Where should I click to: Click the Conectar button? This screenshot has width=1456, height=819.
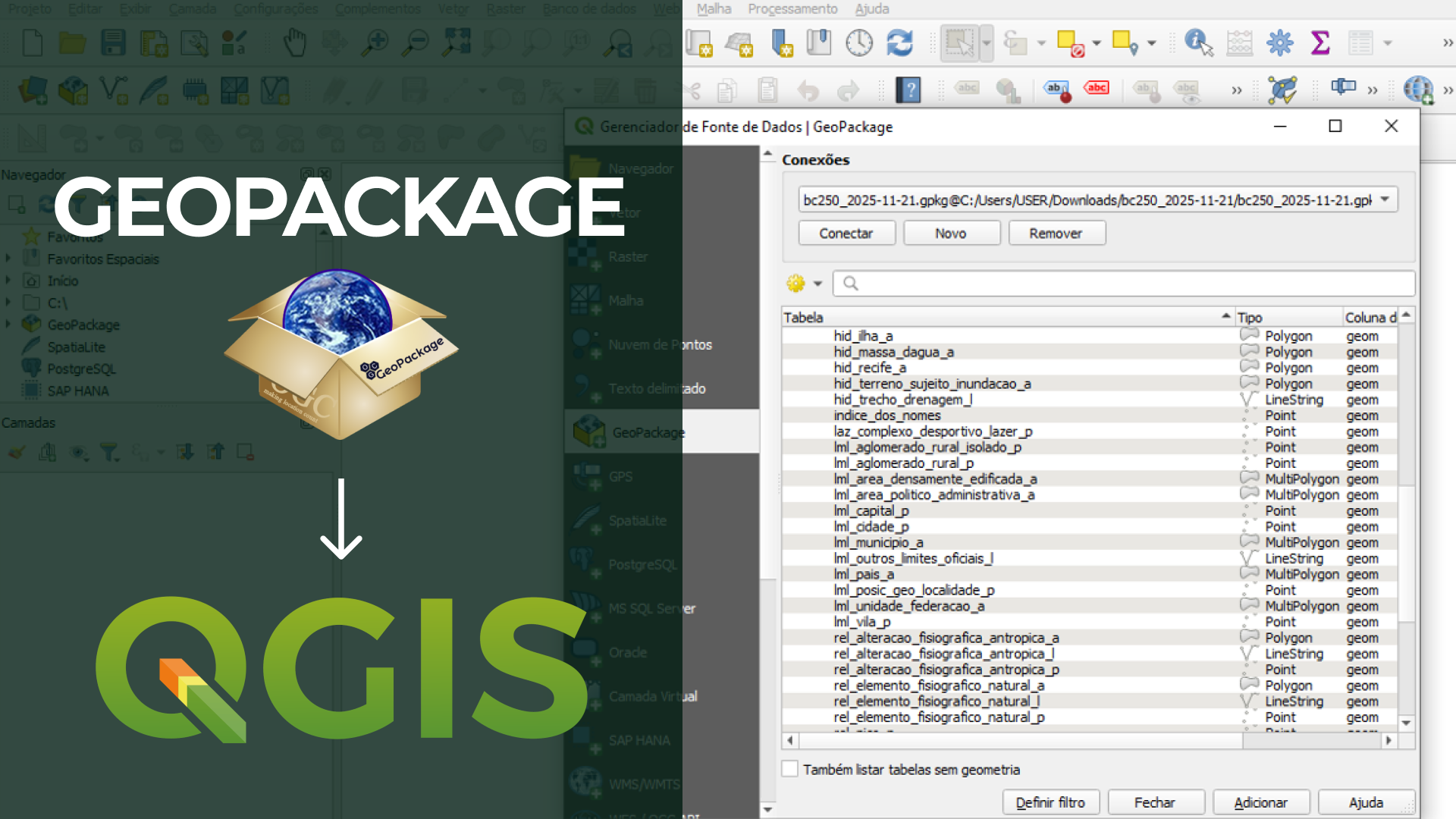[846, 233]
